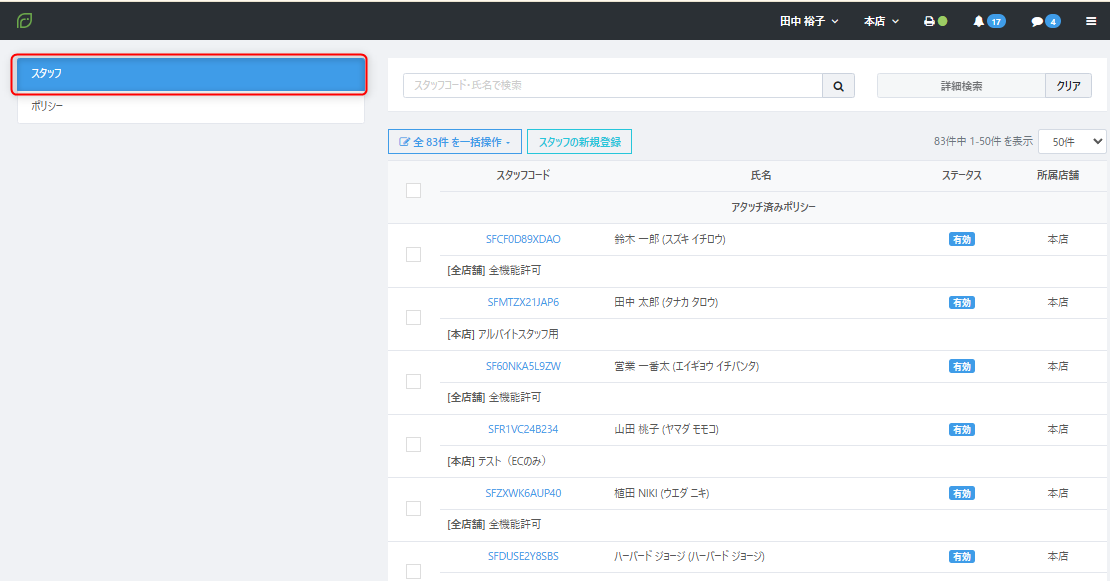Check the box for 鈴木 一郎 row
Screen dimensions: 1110x581
(x=413, y=254)
